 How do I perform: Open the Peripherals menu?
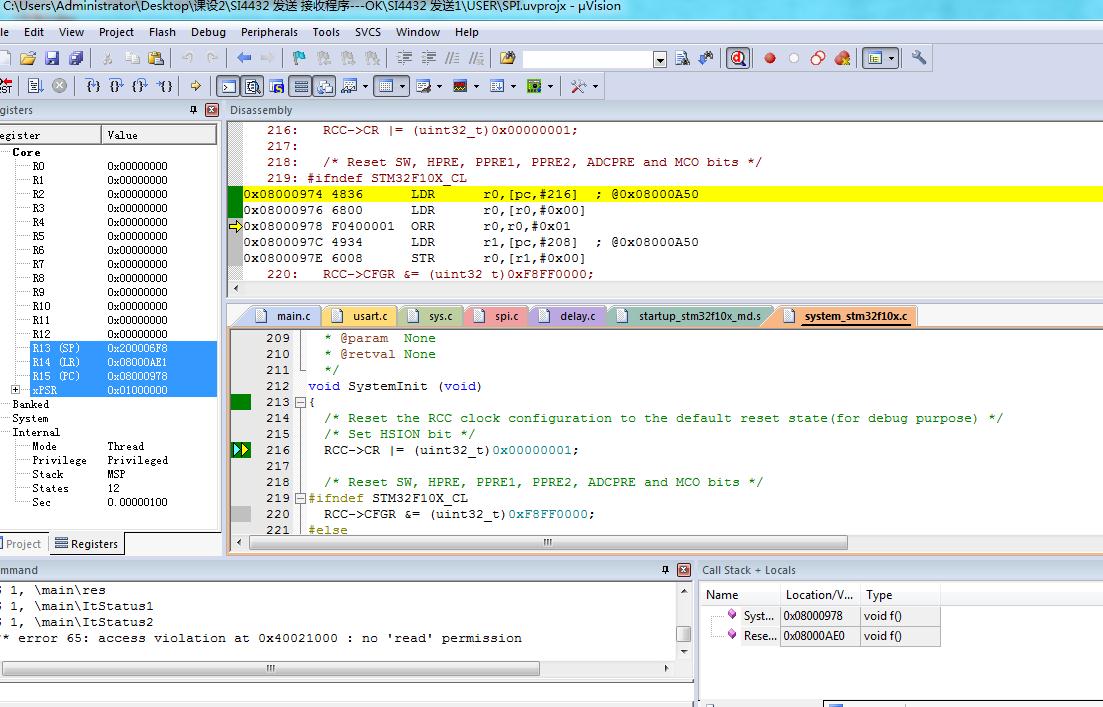[x=269, y=32]
